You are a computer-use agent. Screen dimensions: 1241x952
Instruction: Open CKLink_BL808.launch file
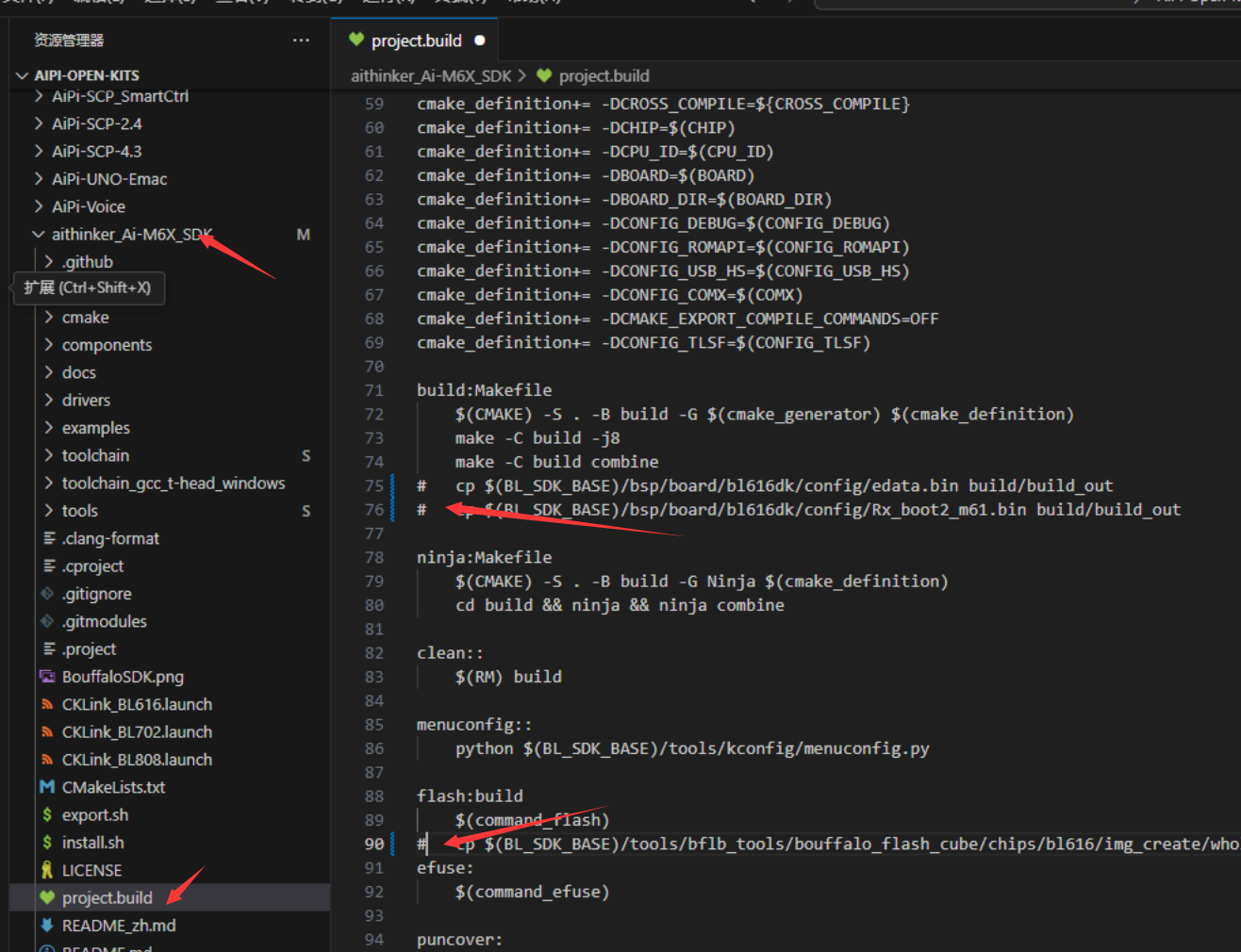pos(137,760)
